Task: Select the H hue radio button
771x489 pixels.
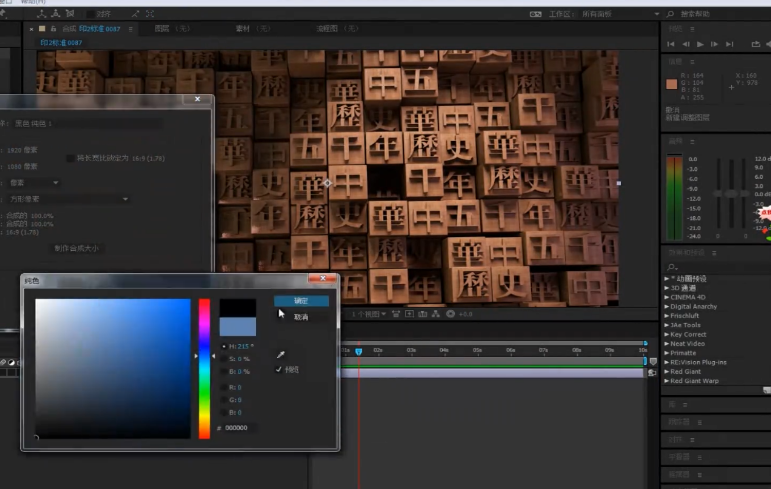Action: tap(224, 346)
